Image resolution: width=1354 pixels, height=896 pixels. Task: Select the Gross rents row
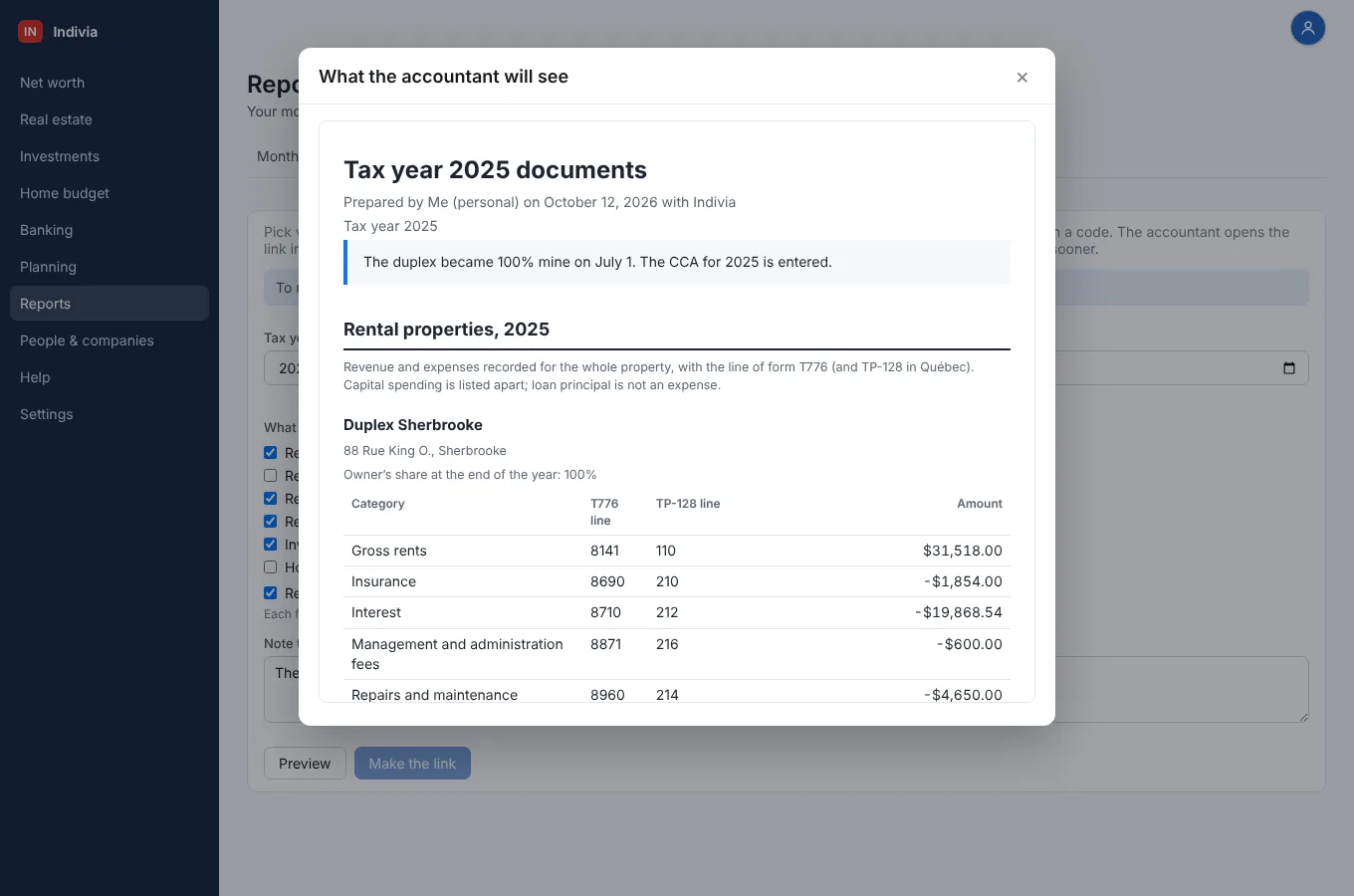[x=677, y=551]
